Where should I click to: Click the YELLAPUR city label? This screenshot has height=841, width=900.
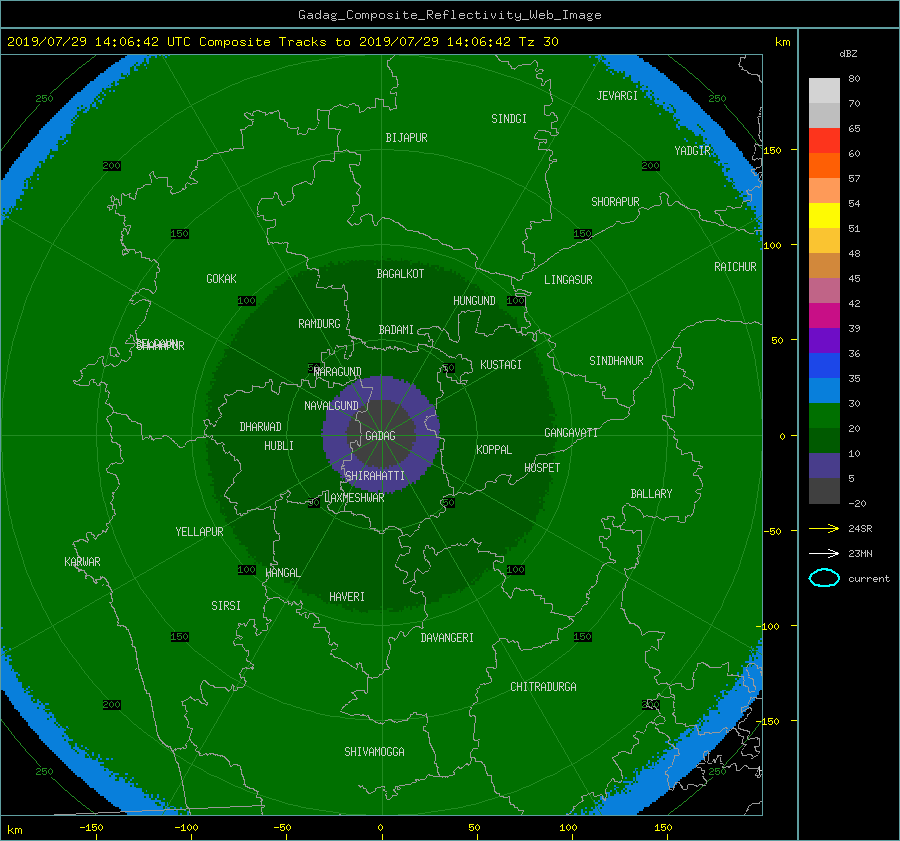coord(199,532)
